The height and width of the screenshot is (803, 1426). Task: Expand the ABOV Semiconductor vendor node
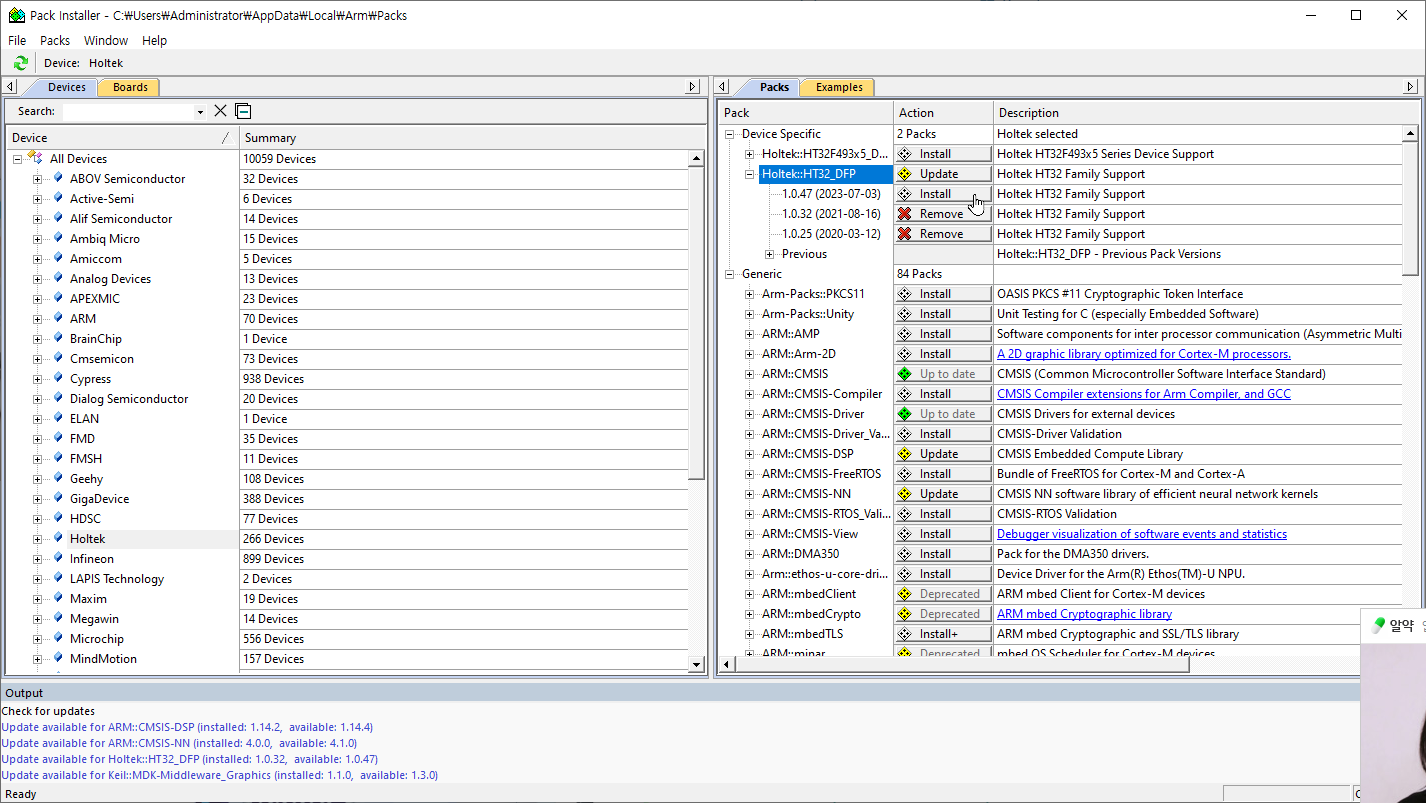[x=37, y=179]
